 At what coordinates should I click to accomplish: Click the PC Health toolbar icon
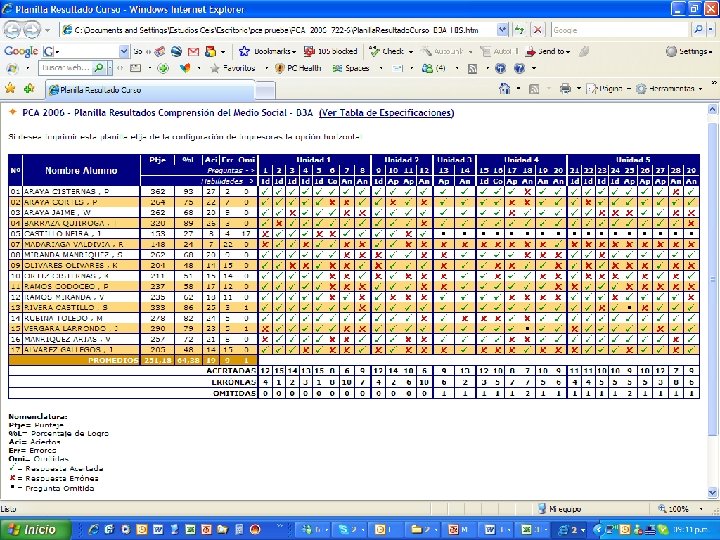(281, 68)
